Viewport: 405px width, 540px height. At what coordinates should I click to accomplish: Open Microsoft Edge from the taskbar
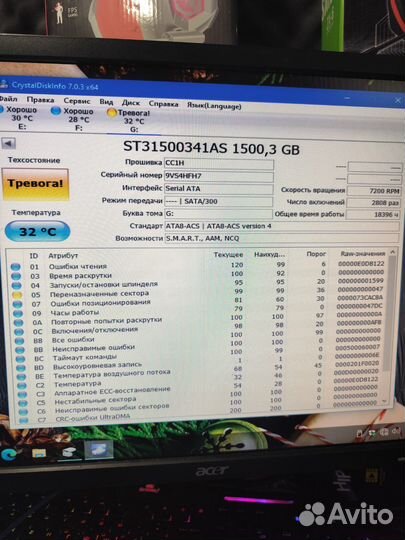click(9, 455)
